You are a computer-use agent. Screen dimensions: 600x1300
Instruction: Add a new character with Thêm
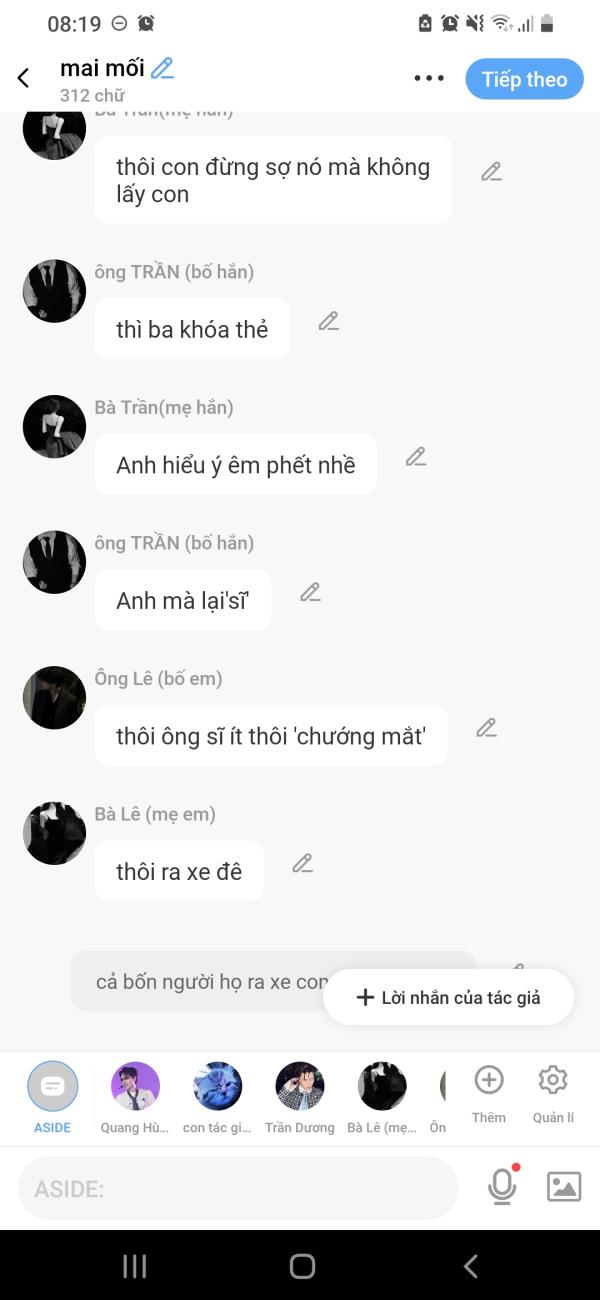pos(489,1094)
